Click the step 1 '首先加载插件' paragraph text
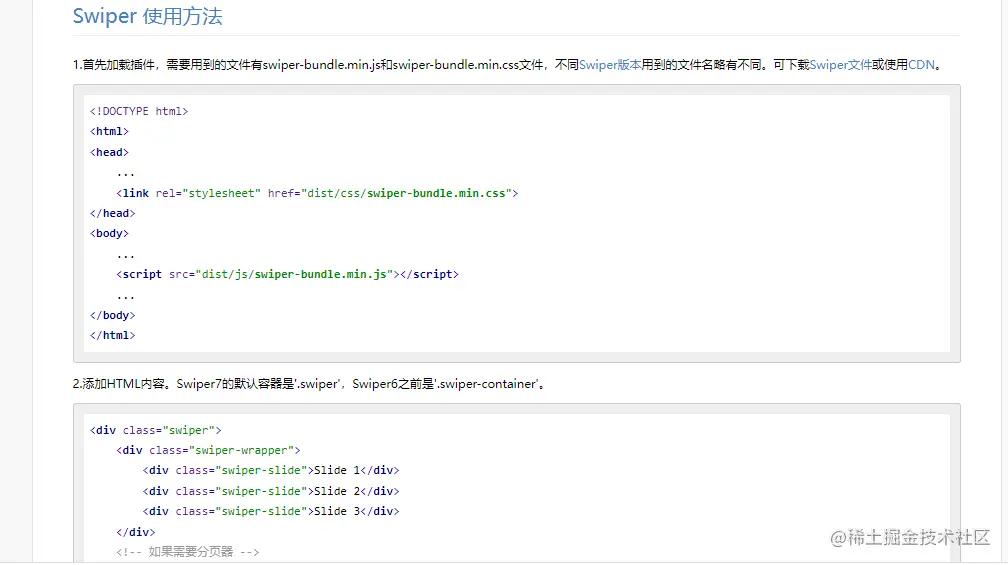1008x565 pixels. coord(508,65)
